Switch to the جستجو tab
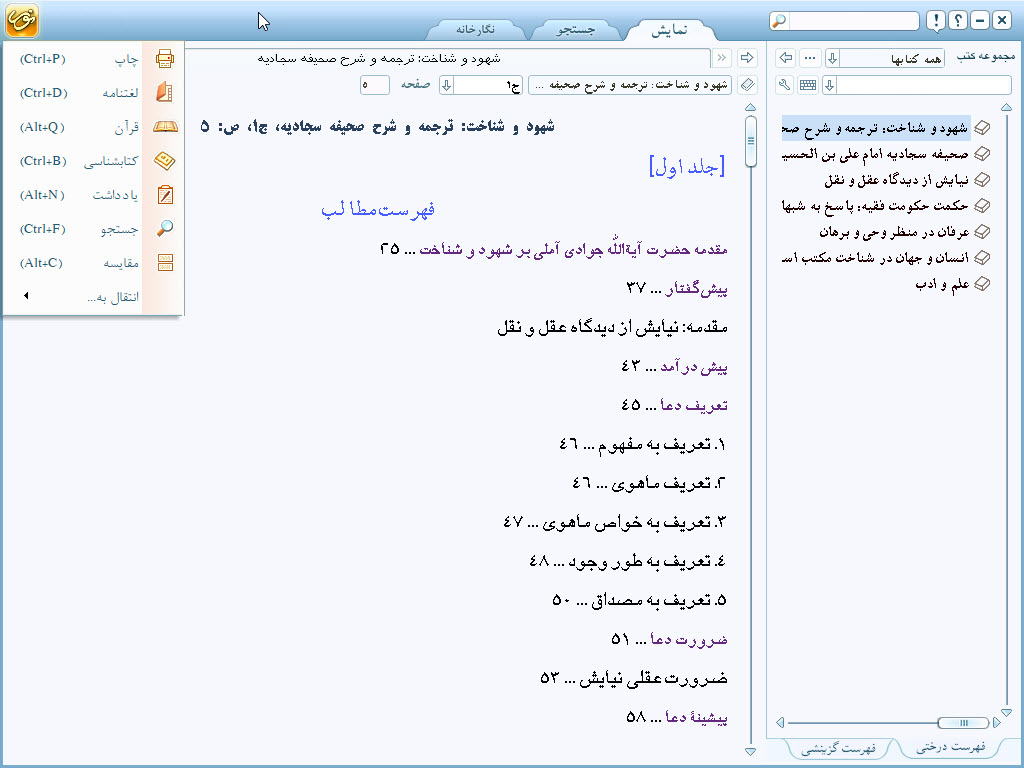The image size is (1024, 768). (575, 29)
